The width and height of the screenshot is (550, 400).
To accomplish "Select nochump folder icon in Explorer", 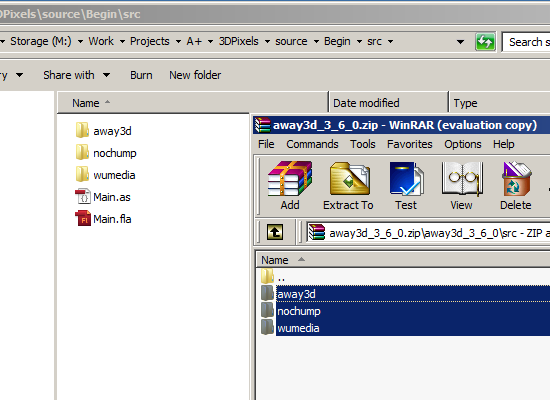I will (x=82, y=152).
